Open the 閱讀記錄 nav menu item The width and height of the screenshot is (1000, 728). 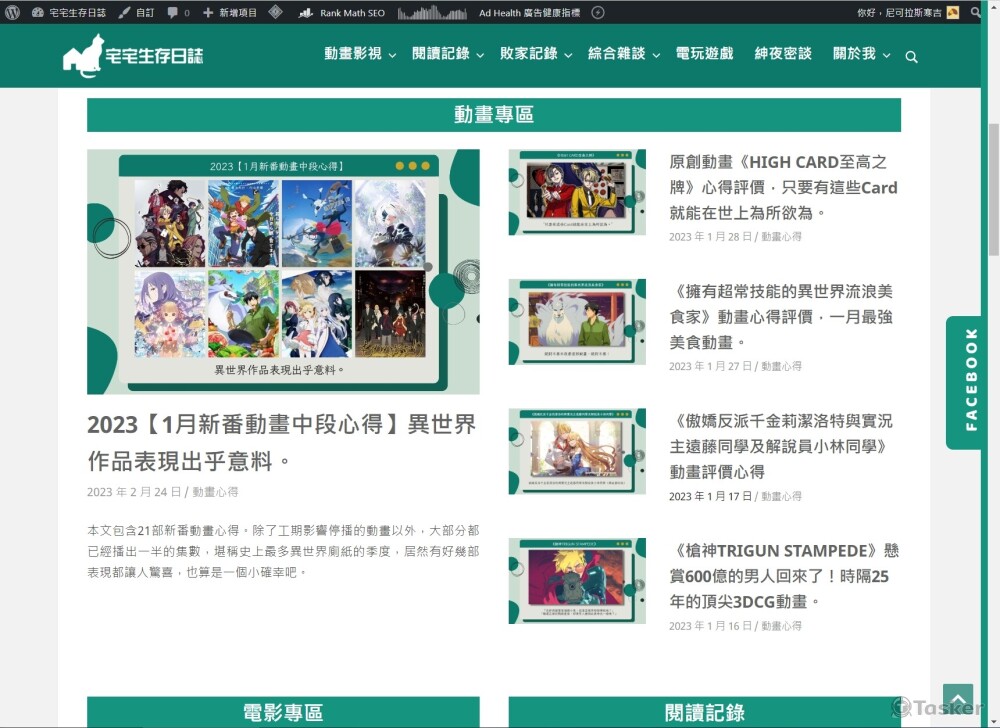(x=441, y=54)
